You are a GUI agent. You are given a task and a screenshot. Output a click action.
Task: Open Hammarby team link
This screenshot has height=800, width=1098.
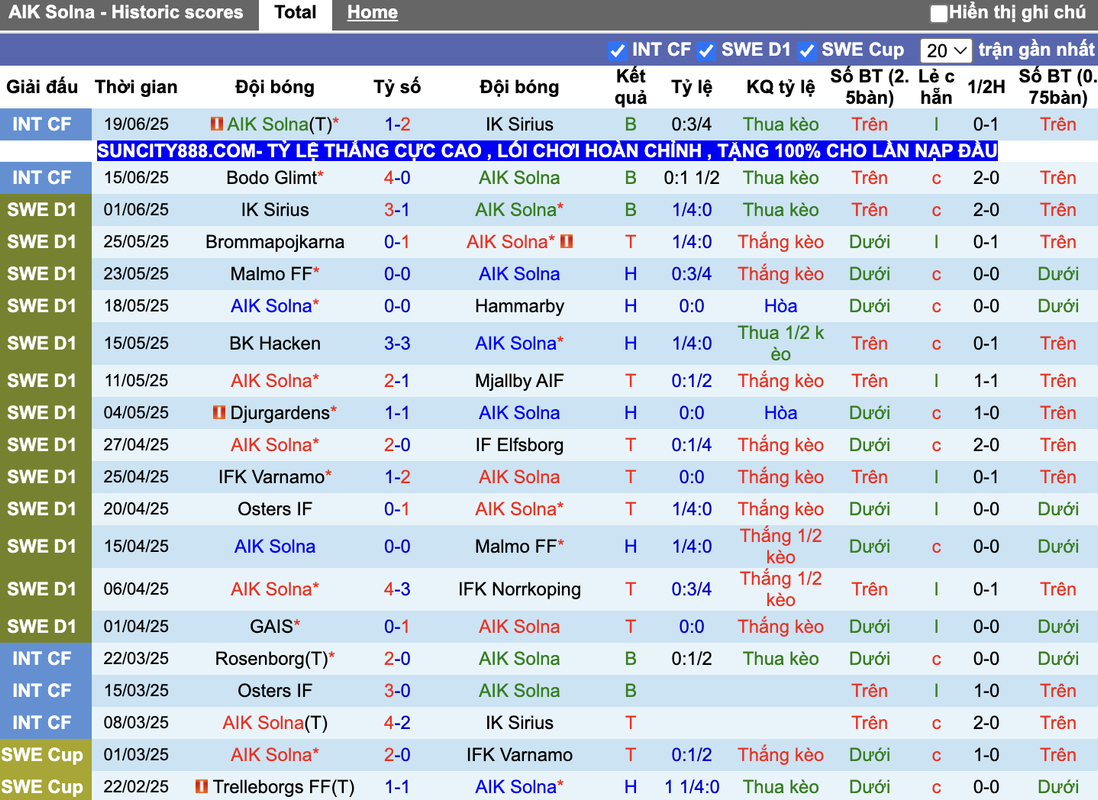pos(519,306)
